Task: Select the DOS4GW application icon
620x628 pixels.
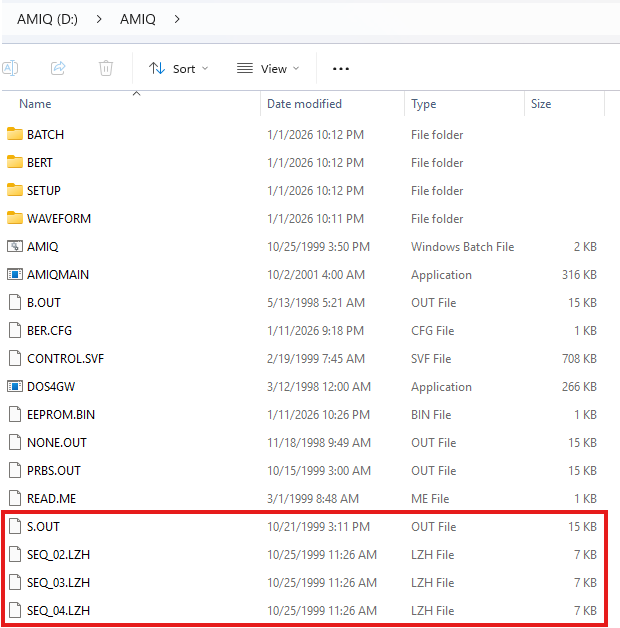Action: coord(15,386)
